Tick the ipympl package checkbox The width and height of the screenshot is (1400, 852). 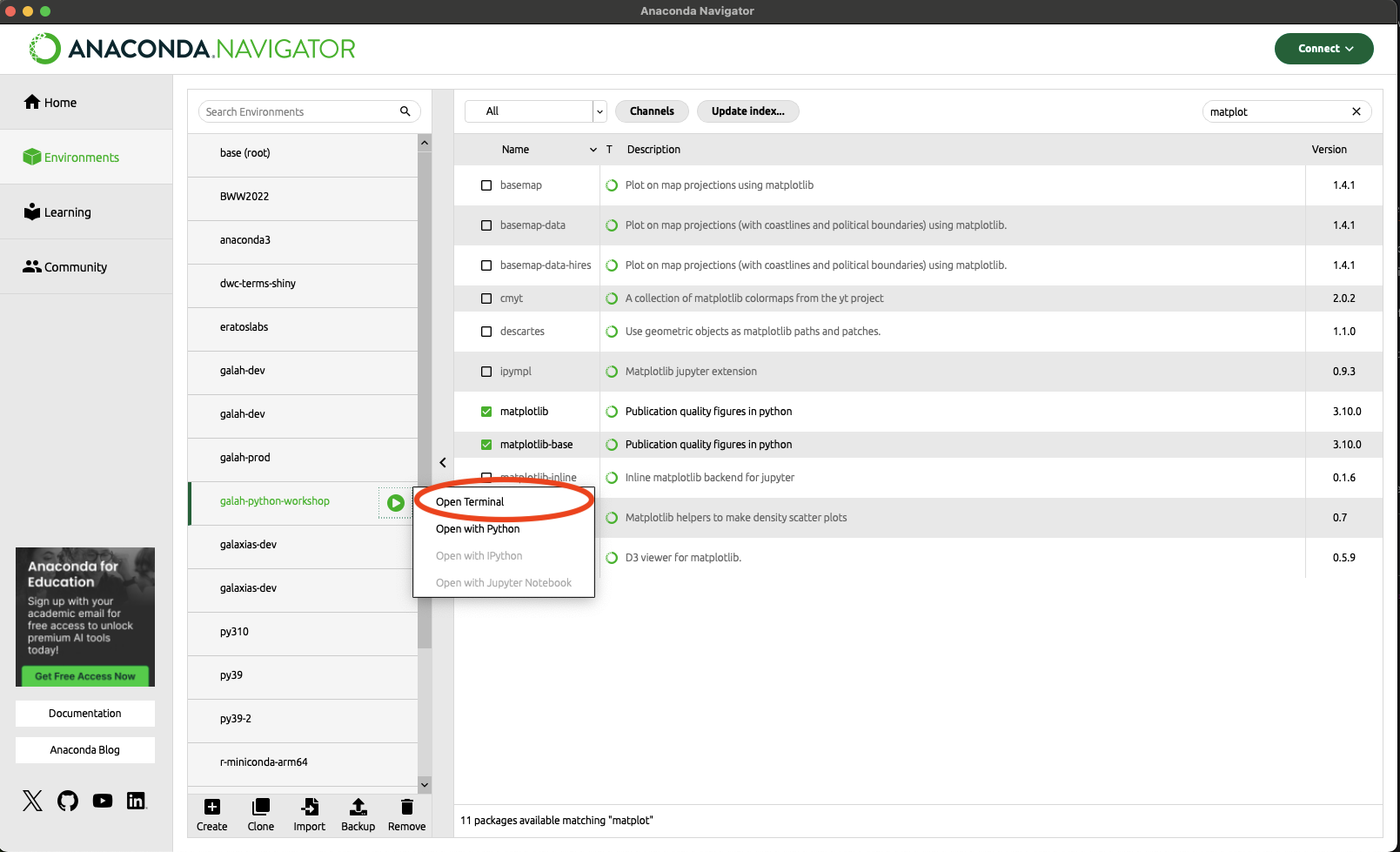pos(486,372)
